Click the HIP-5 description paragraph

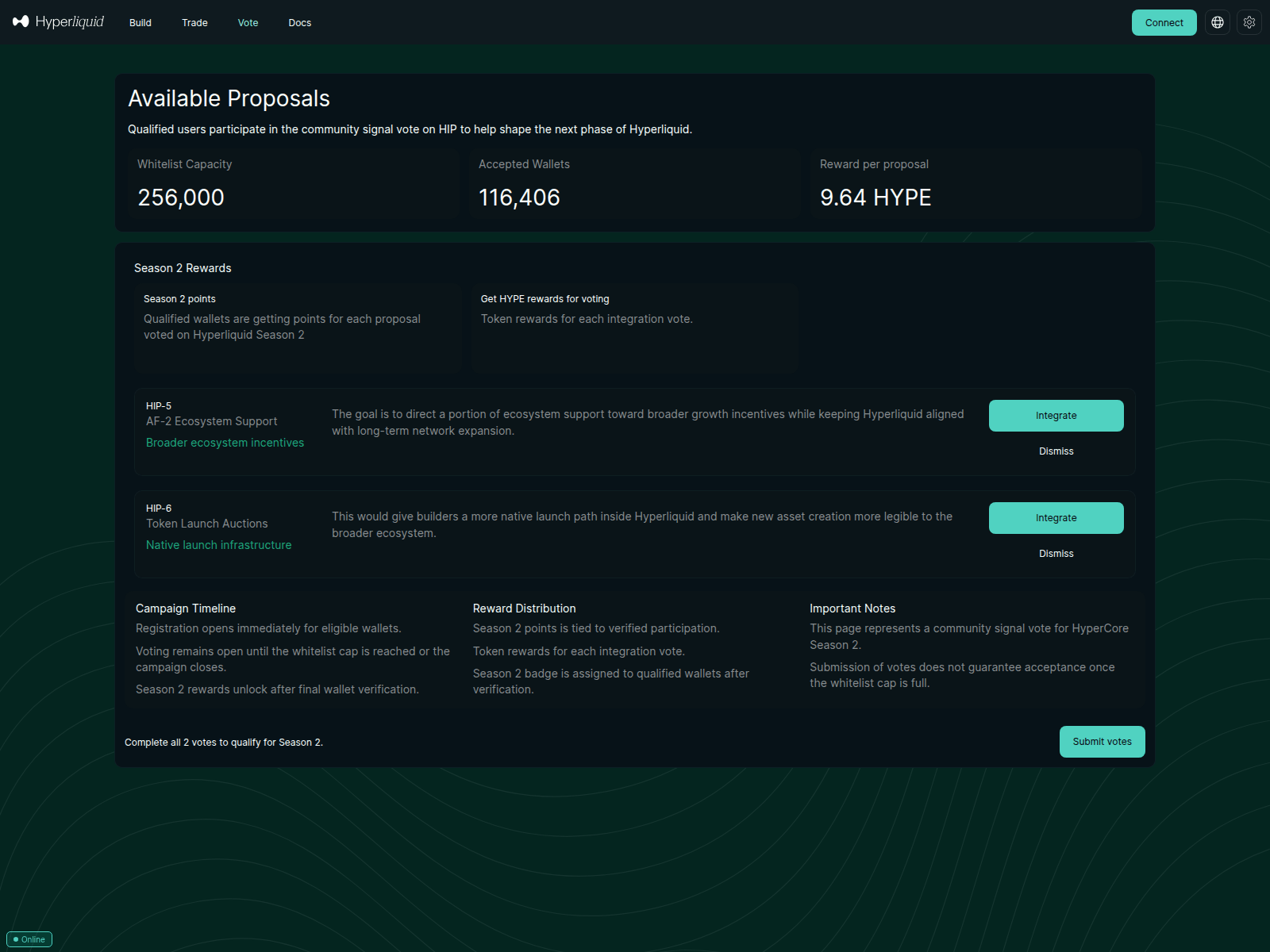(x=648, y=423)
